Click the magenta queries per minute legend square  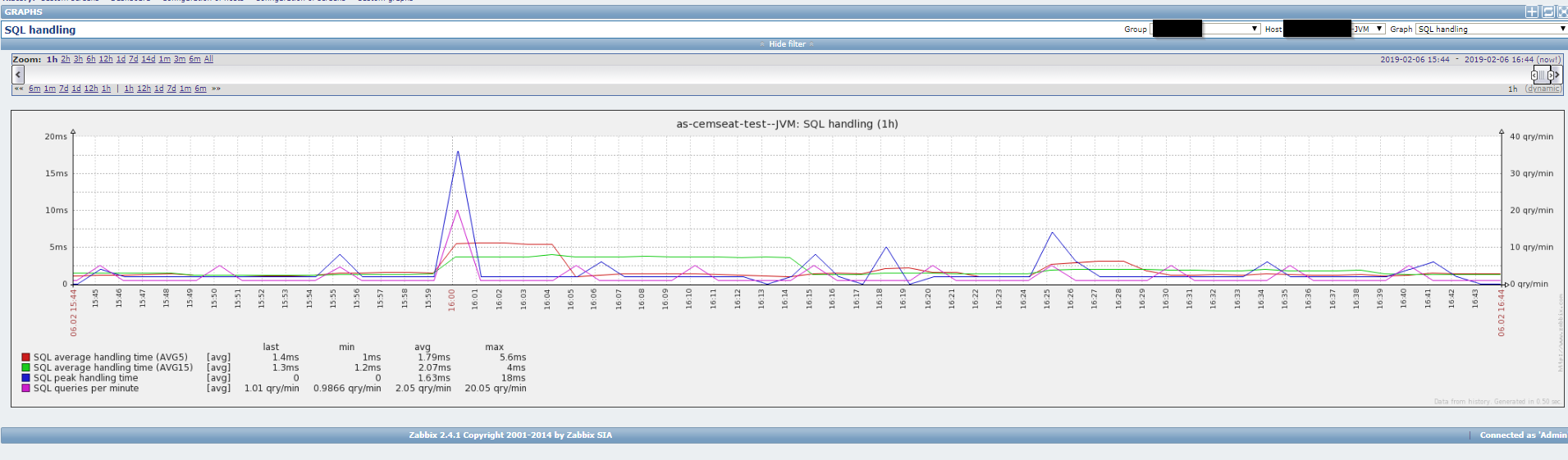[x=25, y=388]
